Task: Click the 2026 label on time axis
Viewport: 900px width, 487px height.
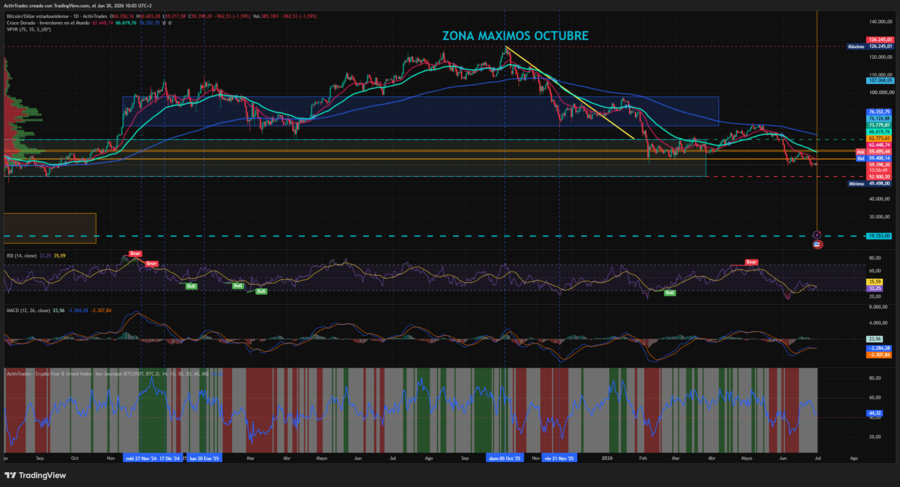Action: pyautogui.click(x=607, y=458)
